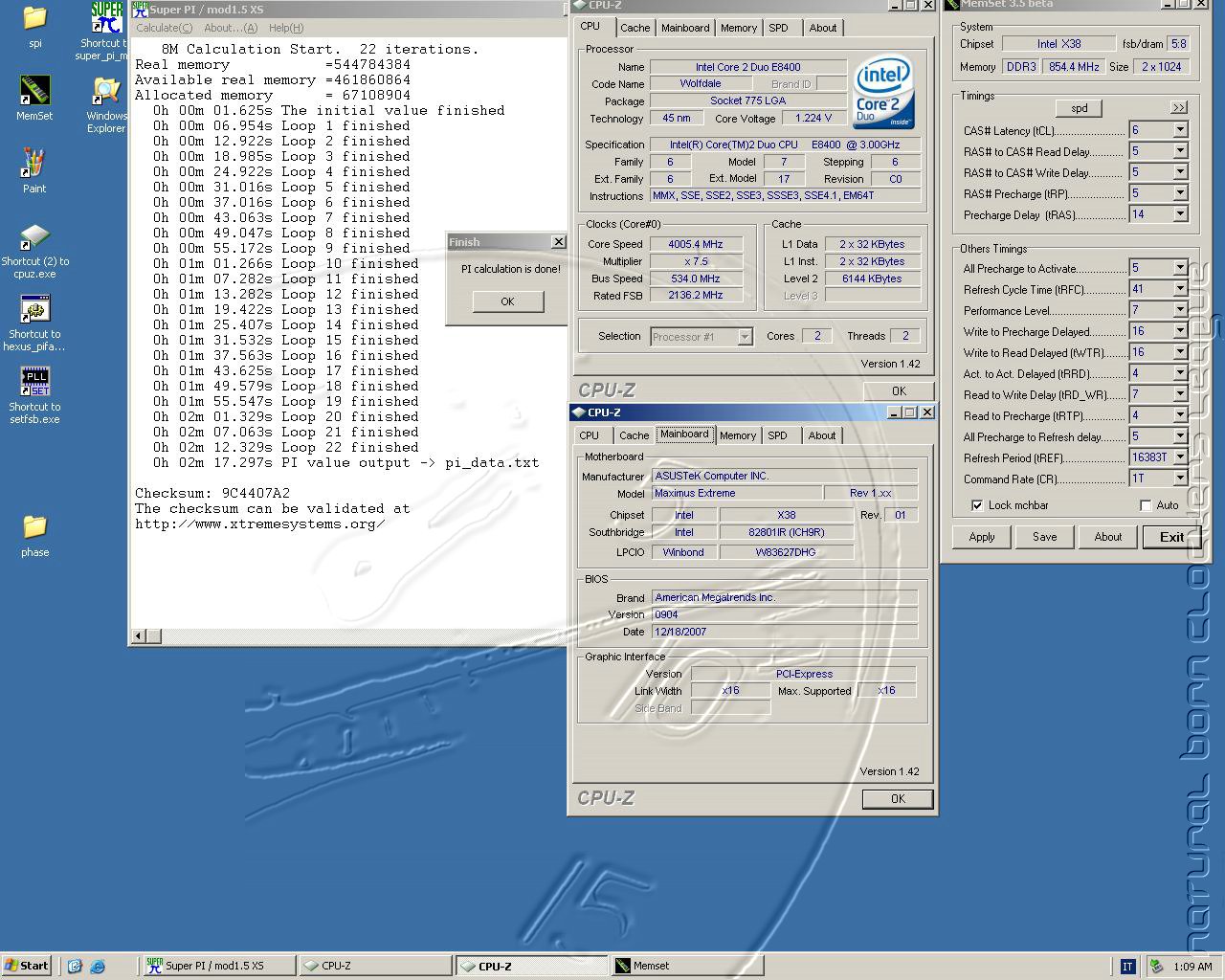Open the Write to Precharge Delayed dropdown
This screenshot has height=980, width=1225.
(1179, 331)
